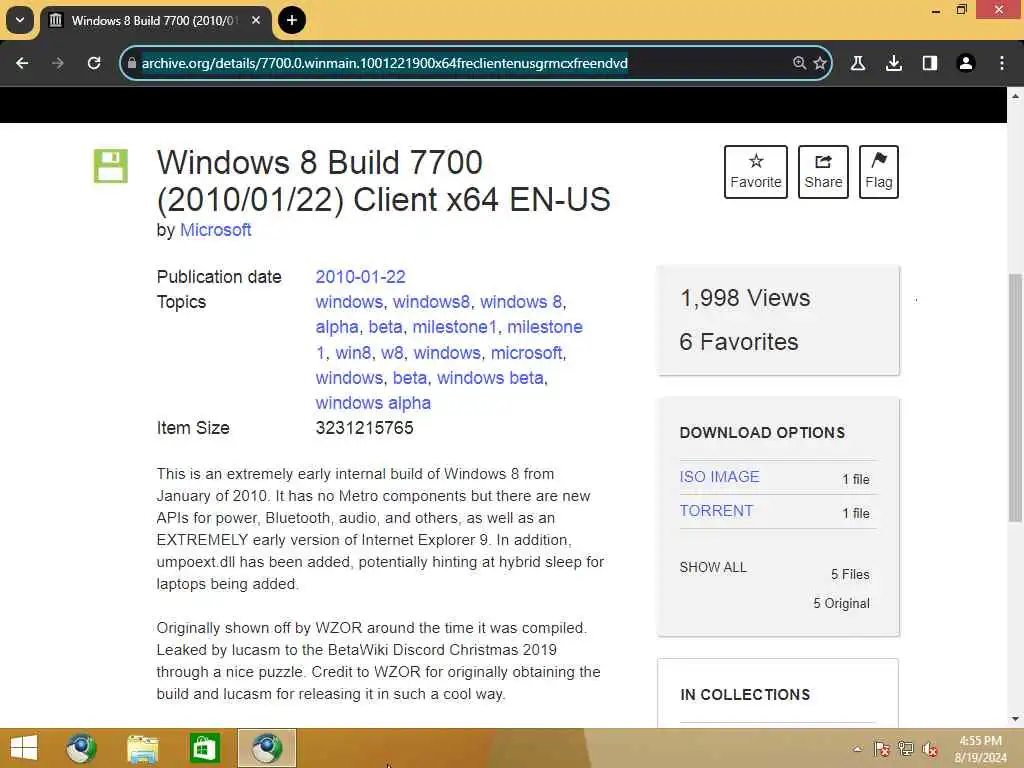Open the windows8 topic link

point(431,302)
